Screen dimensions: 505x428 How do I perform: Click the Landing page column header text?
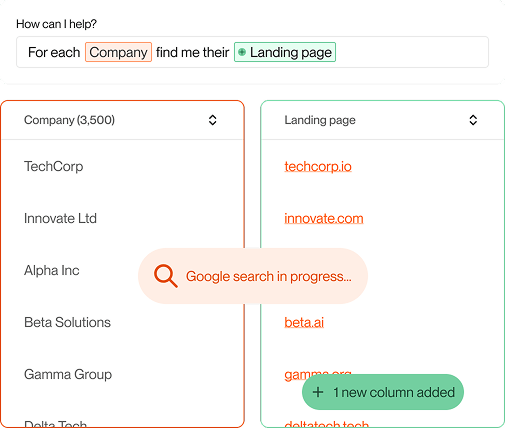320,120
